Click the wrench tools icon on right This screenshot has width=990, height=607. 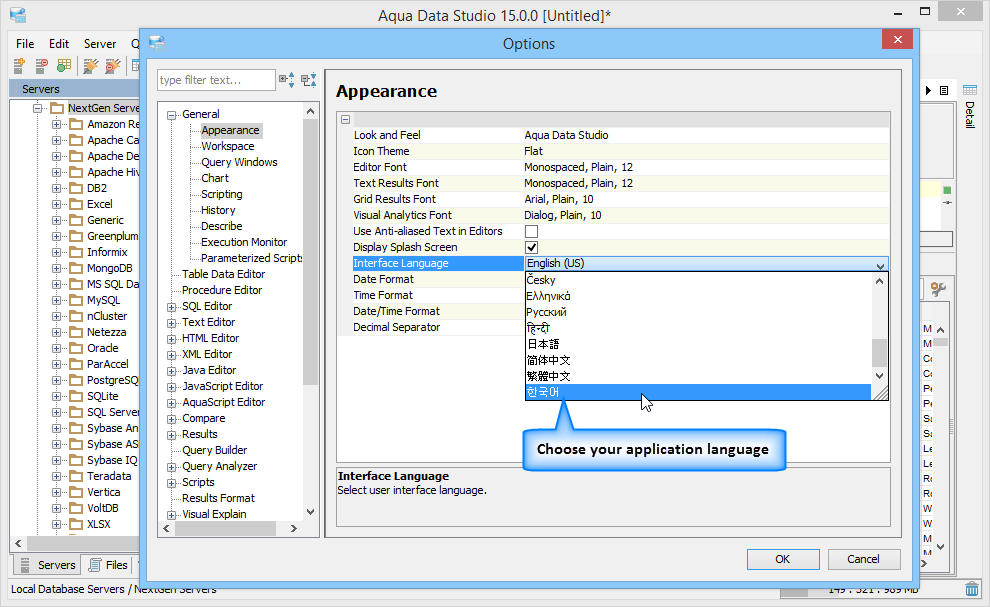[938, 289]
